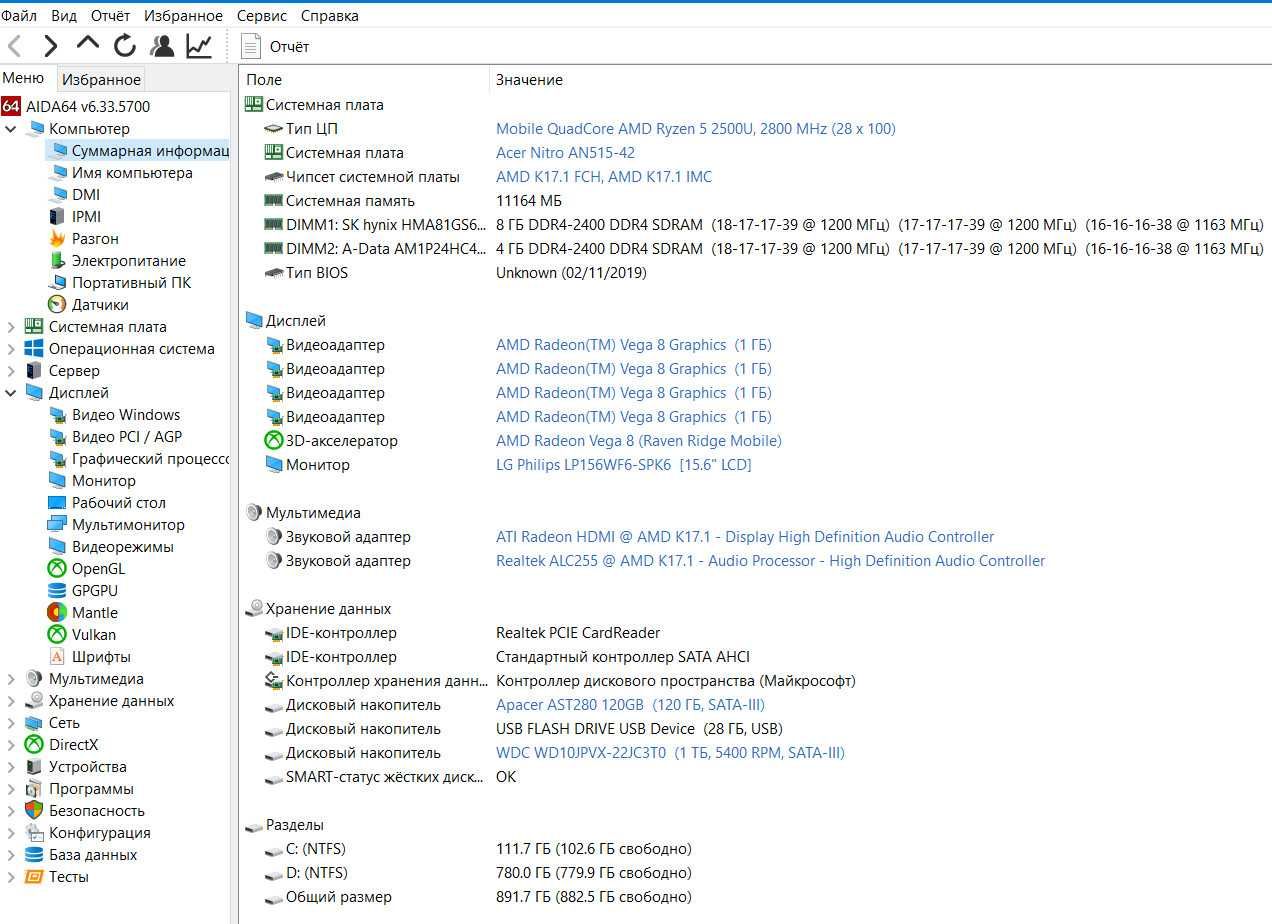Switch to the Избранное sidebar tab
The width and height of the screenshot is (1272, 924).
101,79
